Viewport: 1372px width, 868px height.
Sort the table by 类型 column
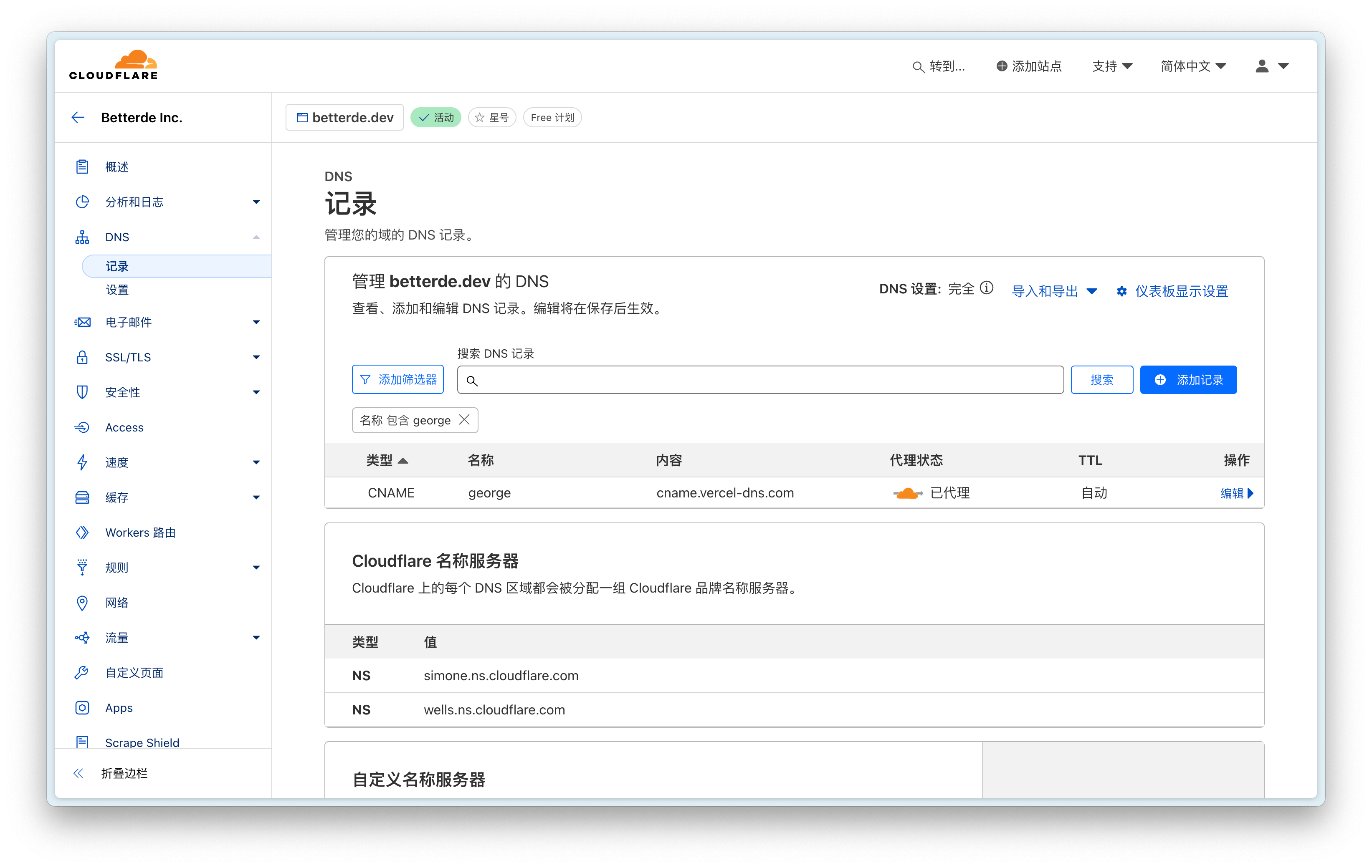pyautogui.click(x=387, y=459)
